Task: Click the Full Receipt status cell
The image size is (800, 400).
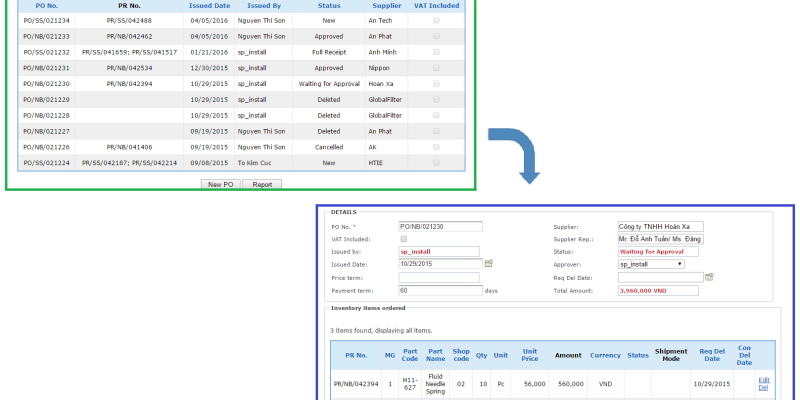Action: point(329,52)
